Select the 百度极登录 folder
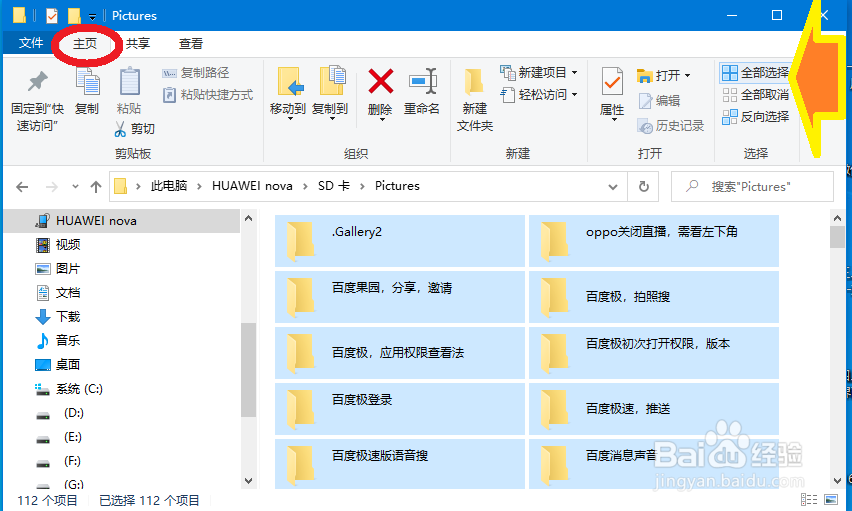Viewport: 852px width, 511px height. point(400,409)
